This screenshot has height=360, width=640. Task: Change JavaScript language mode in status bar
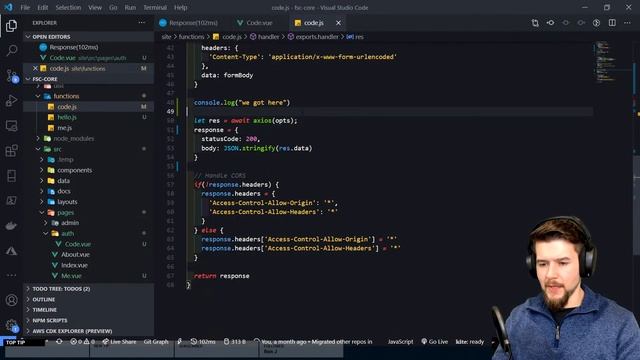[x=400, y=342]
